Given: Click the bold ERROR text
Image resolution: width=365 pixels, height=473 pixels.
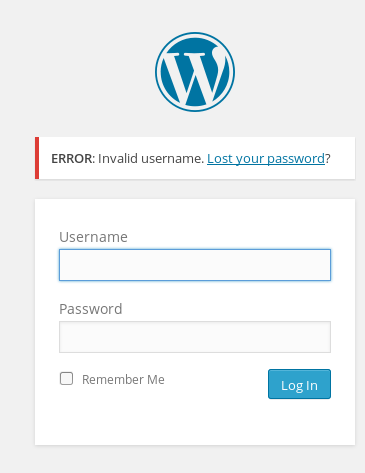Looking at the screenshot, I should pyautogui.click(x=71, y=159).
